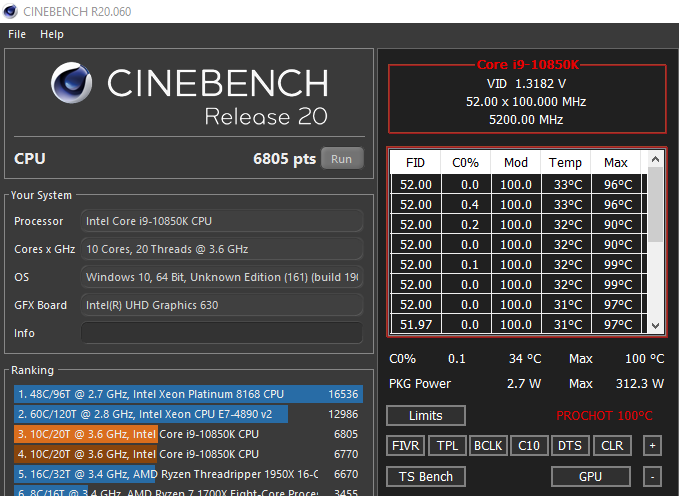
Task: Launch TS Bench
Action: click(425, 476)
